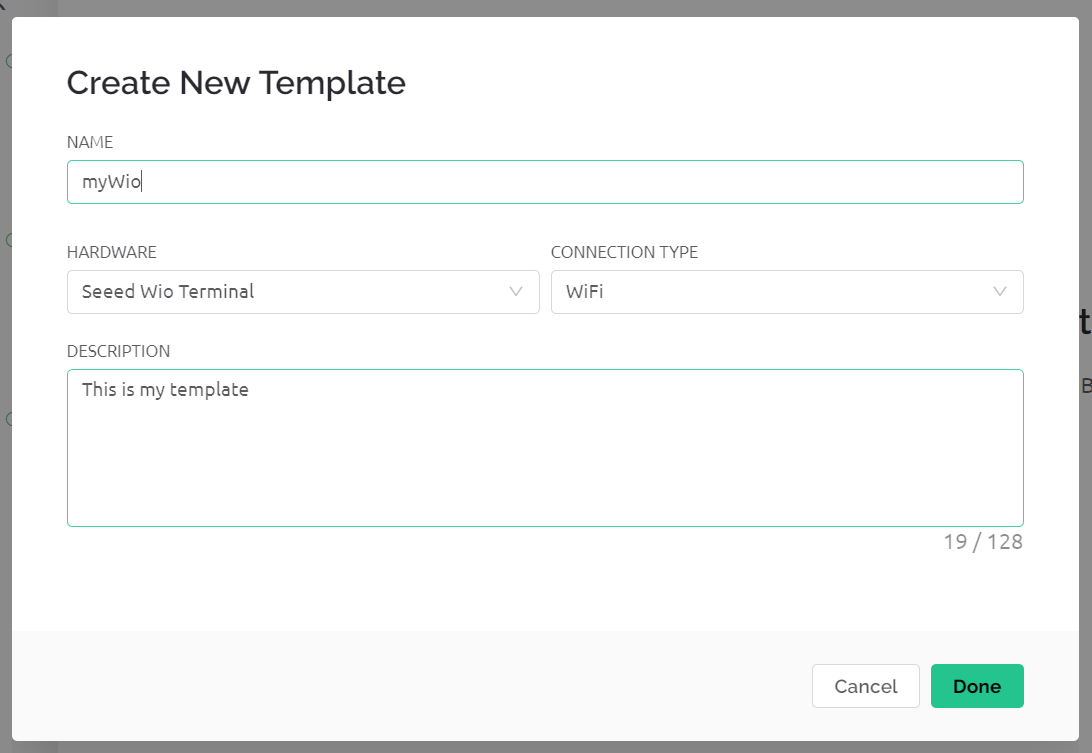Screen dimensions: 1092x753
Task: Click the HARDWARE field label
Action: [x=111, y=252]
